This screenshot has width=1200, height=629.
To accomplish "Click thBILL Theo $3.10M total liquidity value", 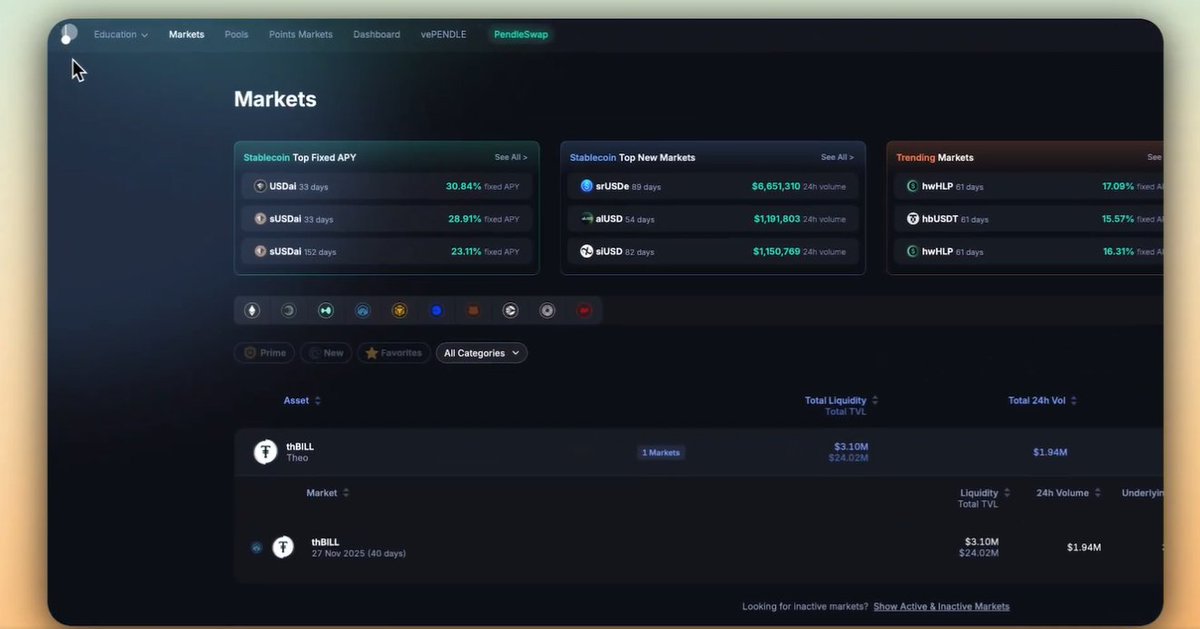I will [851, 446].
